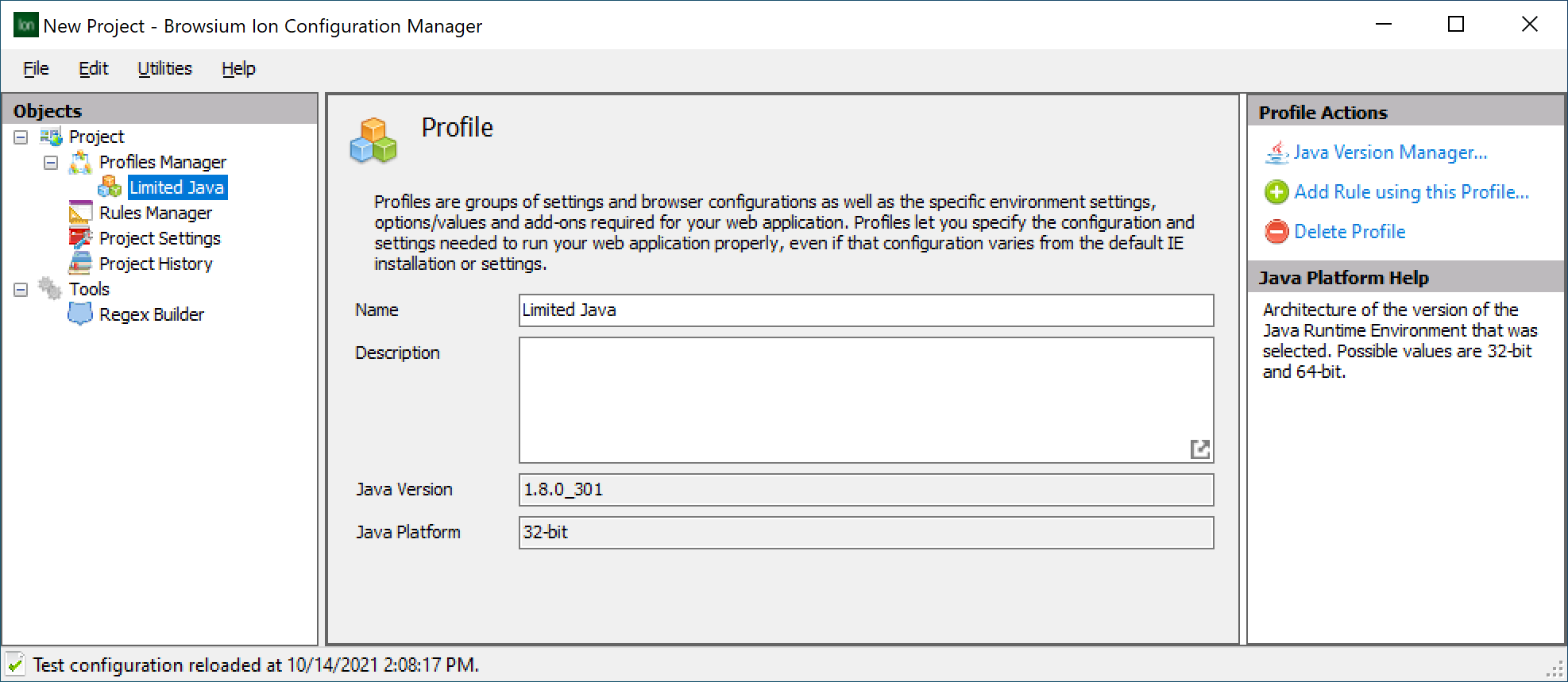Click the Rules Manager ruler icon

(80, 213)
